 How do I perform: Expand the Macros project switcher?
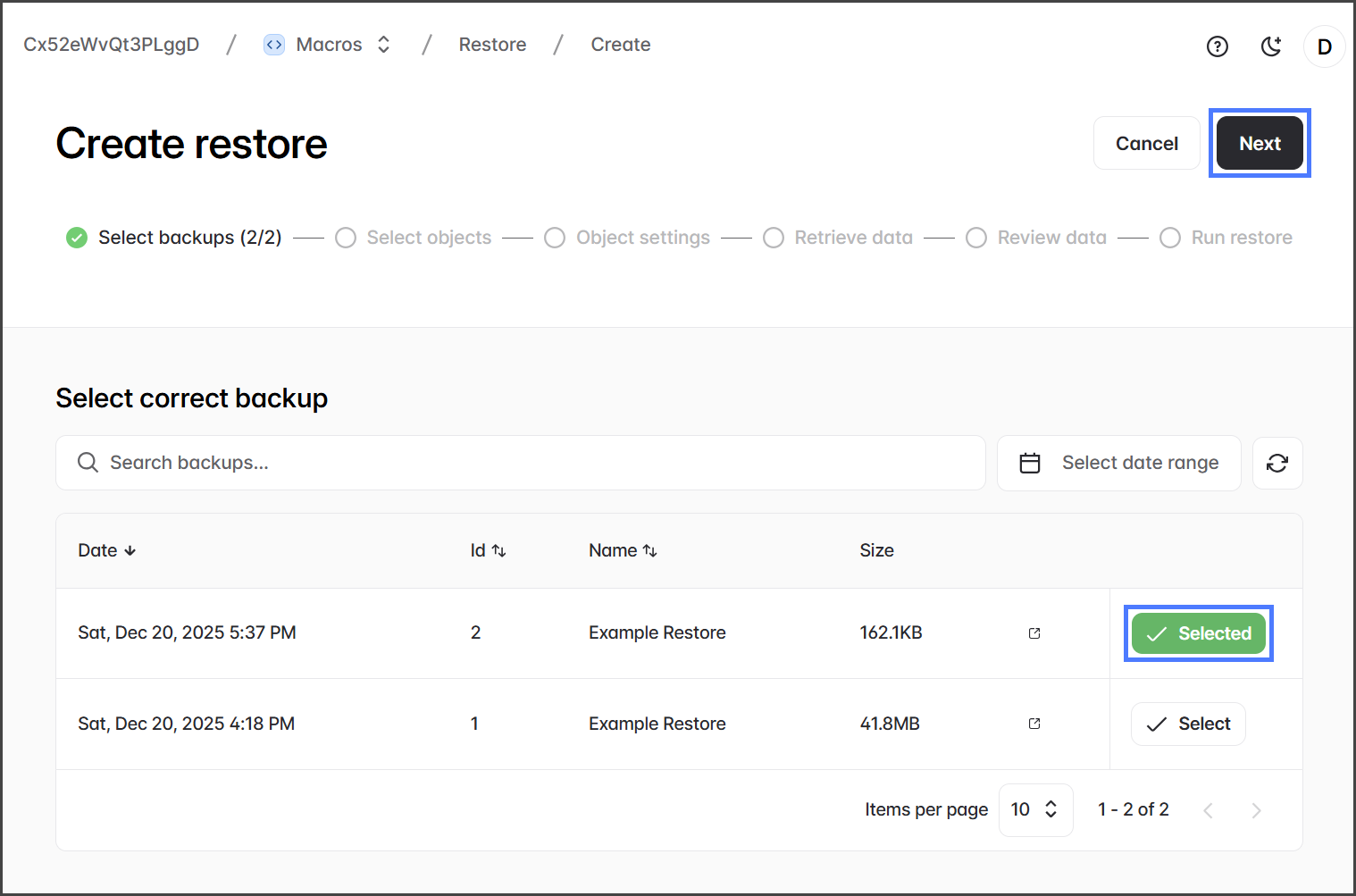pos(383,45)
